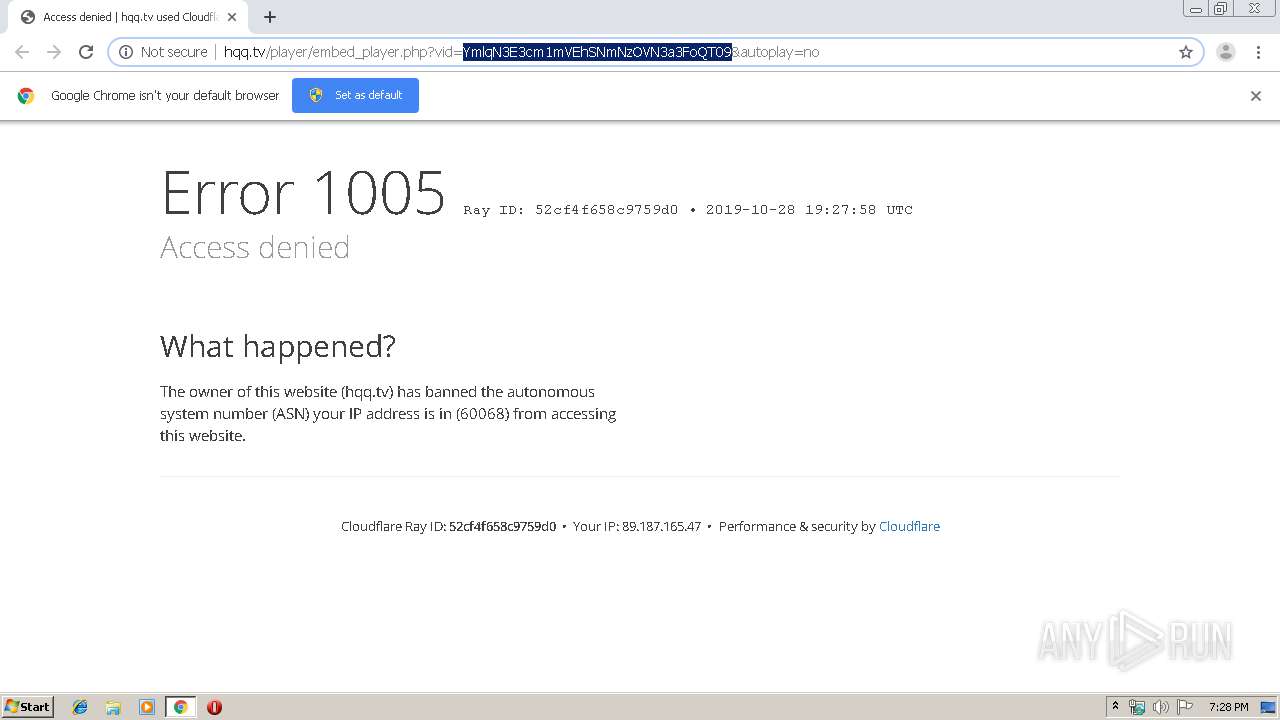Click the 'What happened?' heading
Screen dimensions: 1280x720
(x=278, y=346)
